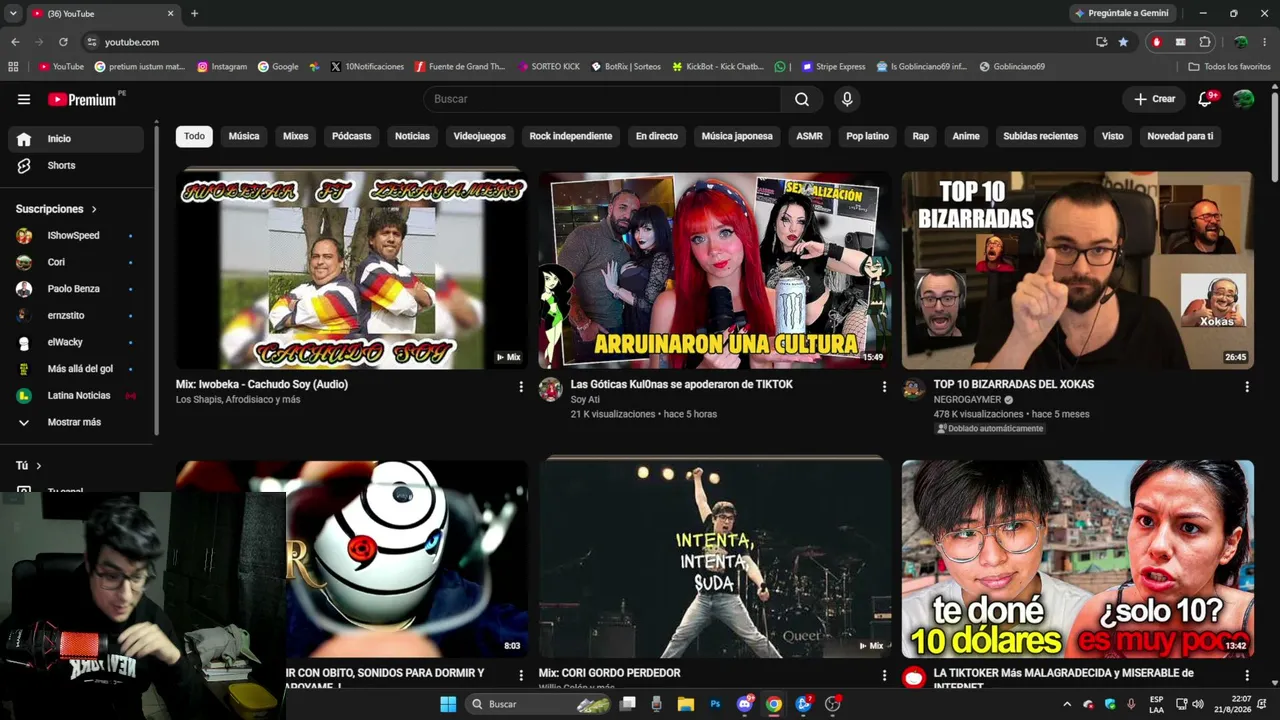
Task: Open the Más allá del gol subscription
Action: (x=76, y=369)
